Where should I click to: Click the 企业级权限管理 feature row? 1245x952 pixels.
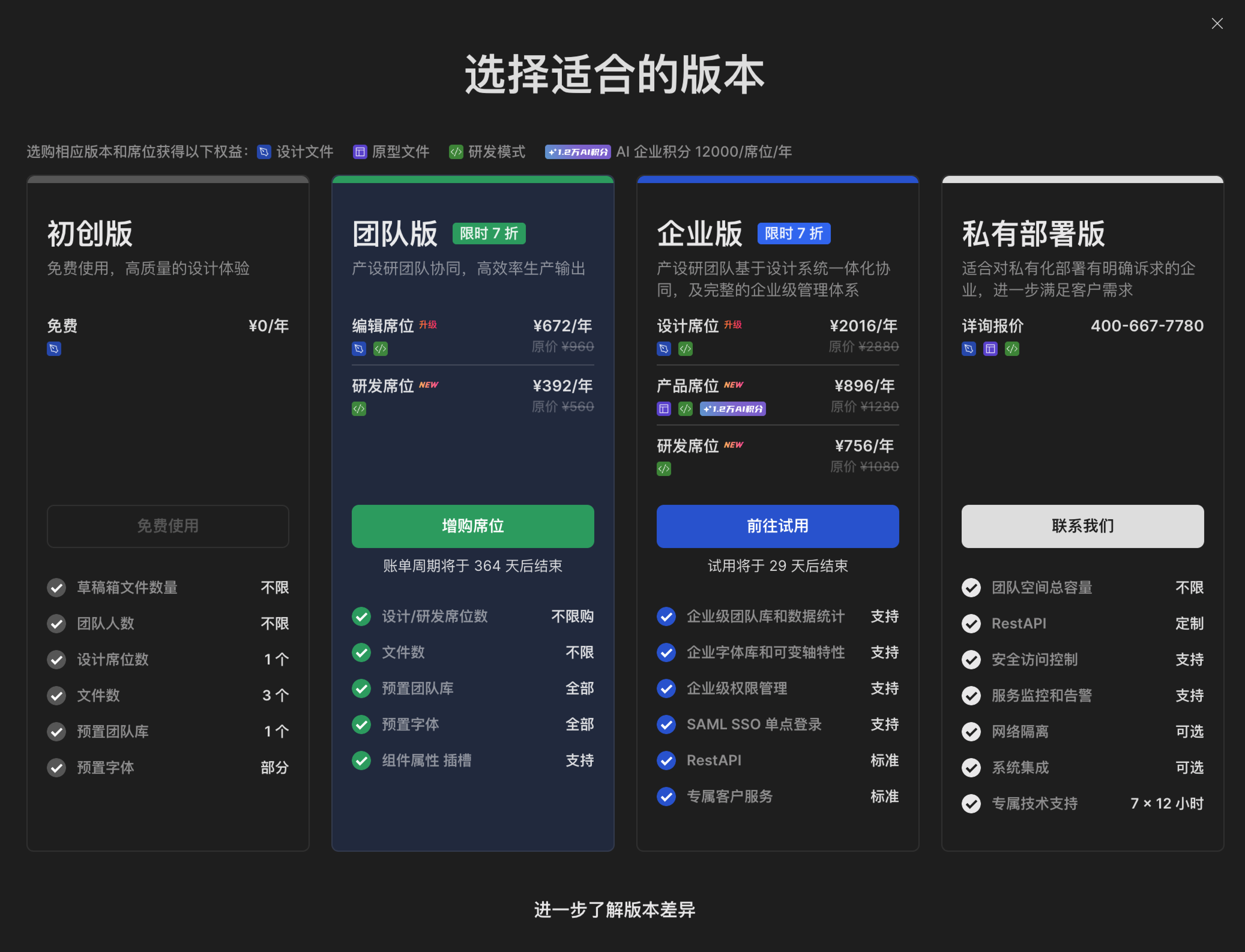778,688
